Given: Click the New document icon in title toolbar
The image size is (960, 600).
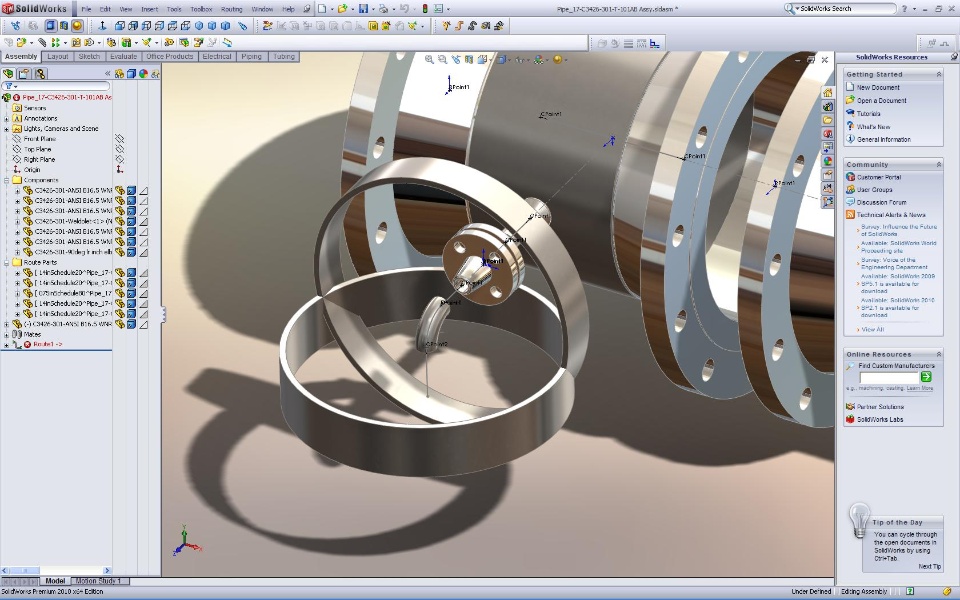Looking at the screenshot, I should (322, 9).
